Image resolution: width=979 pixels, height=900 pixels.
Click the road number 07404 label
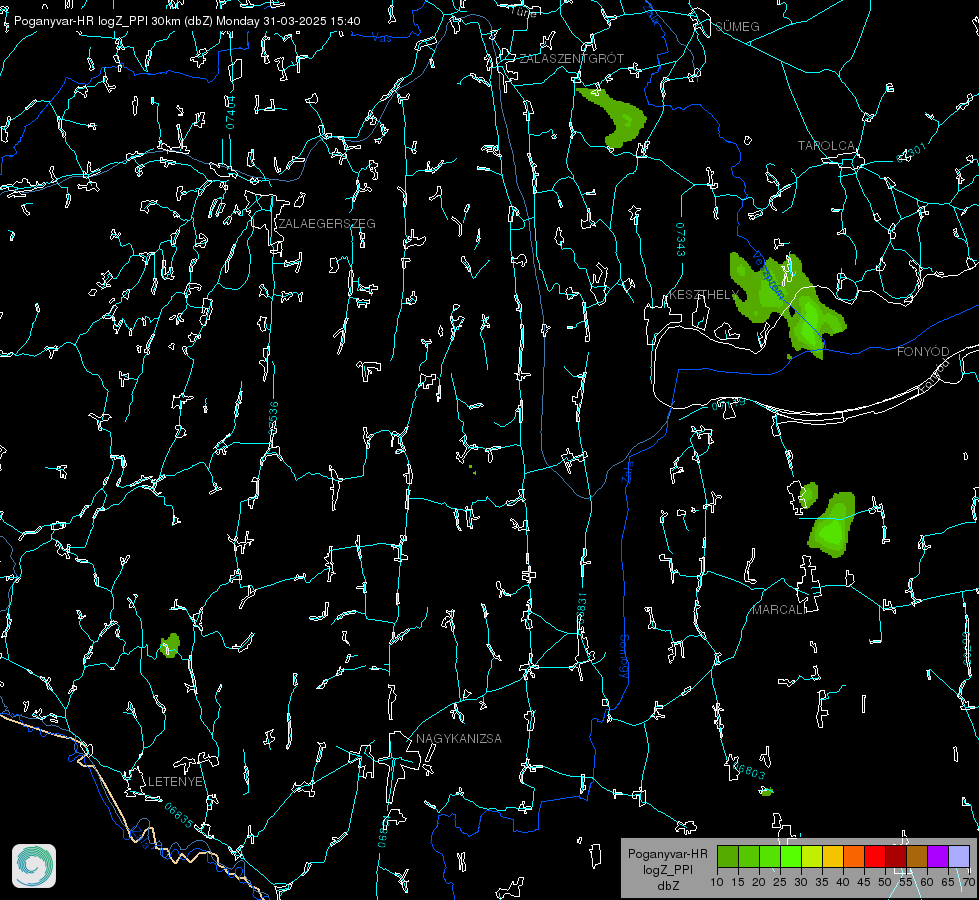231,113
